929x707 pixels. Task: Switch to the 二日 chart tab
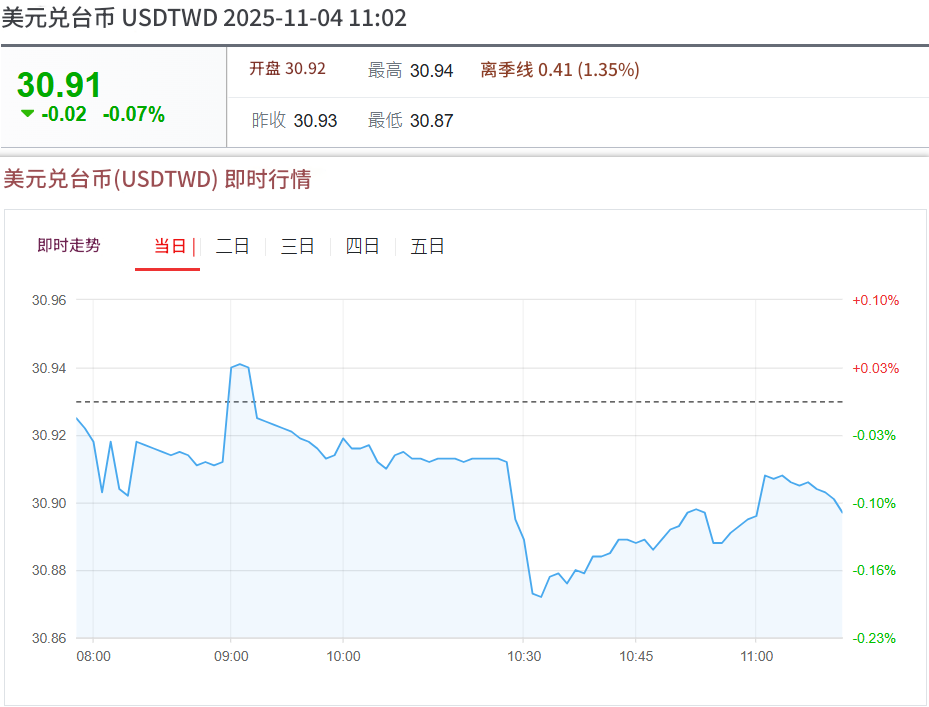[232, 246]
